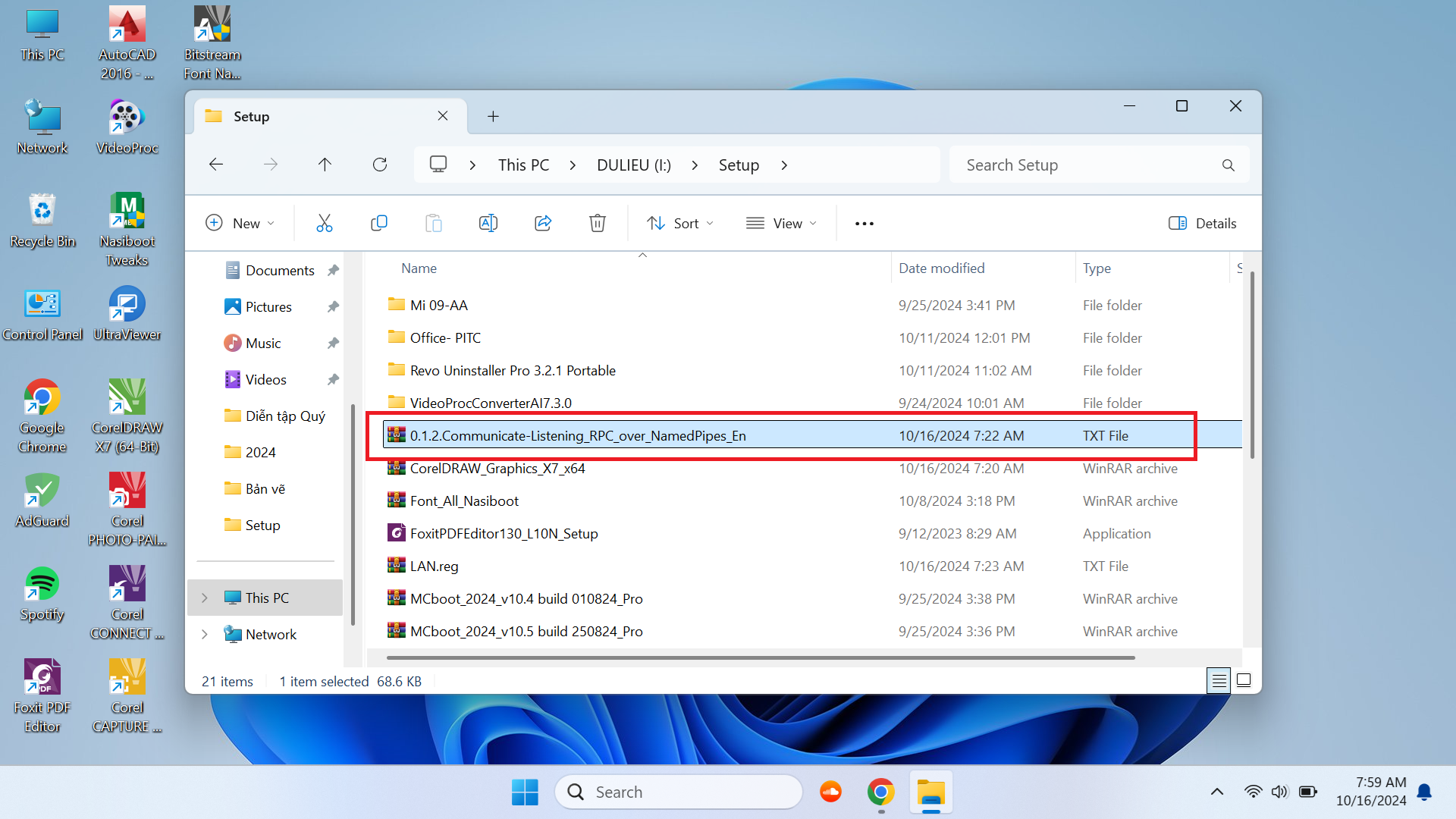Click DULIEU (I:) breadcrumb
Image resolution: width=1456 pixels, height=819 pixels.
(634, 165)
